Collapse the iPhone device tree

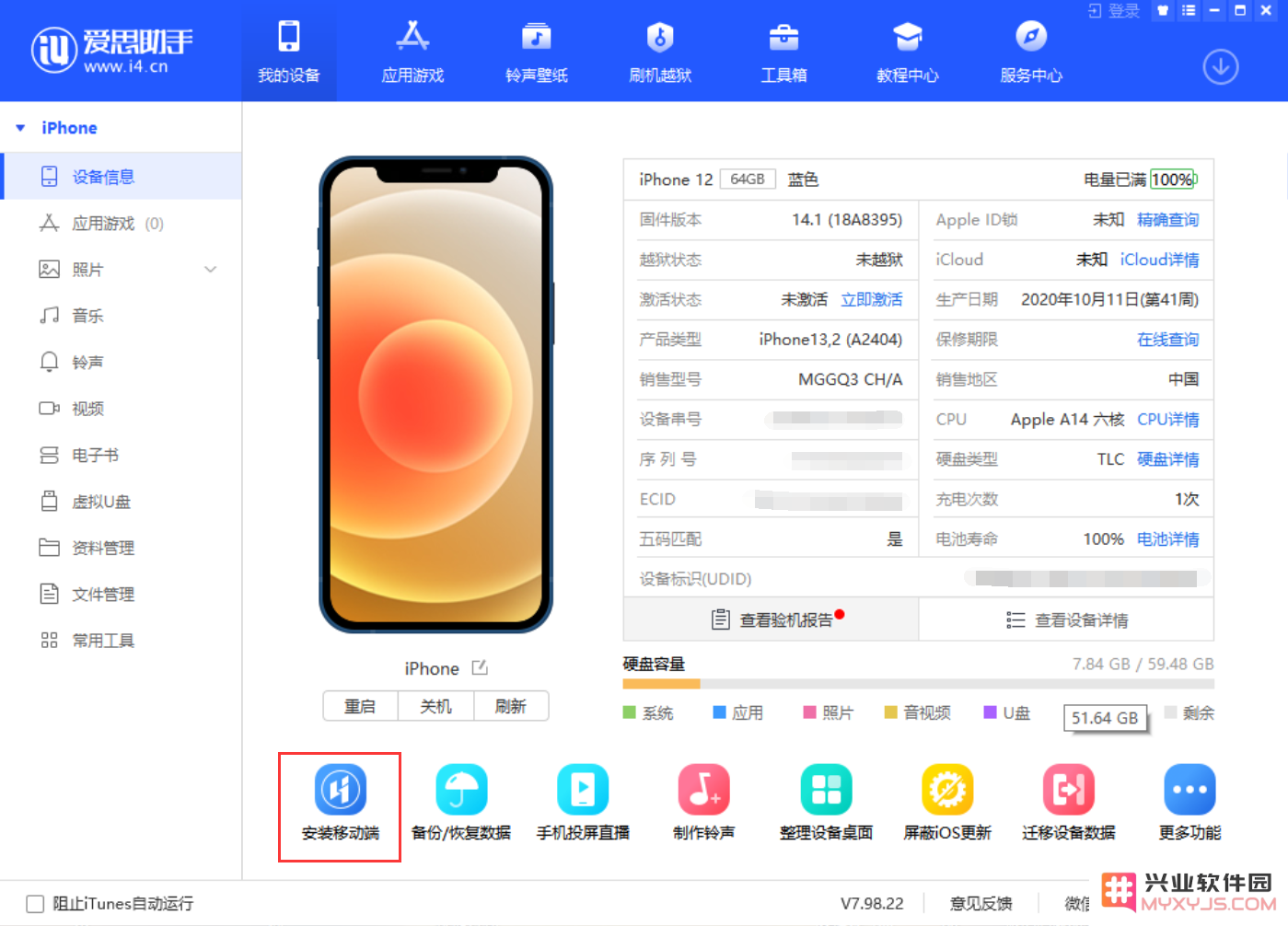click(20, 128)
